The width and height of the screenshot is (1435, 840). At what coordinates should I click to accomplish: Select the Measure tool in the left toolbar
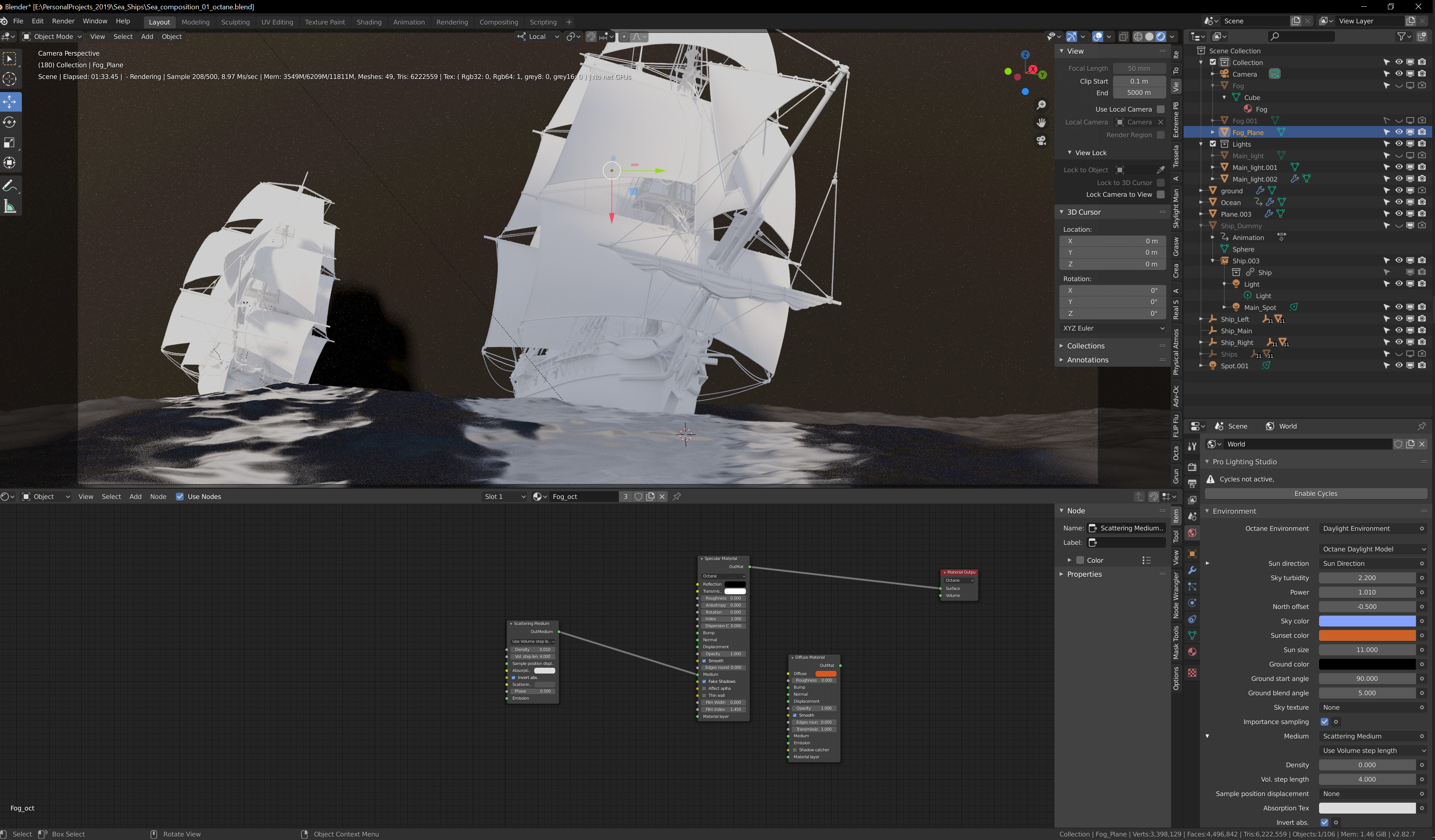point(10,206)
